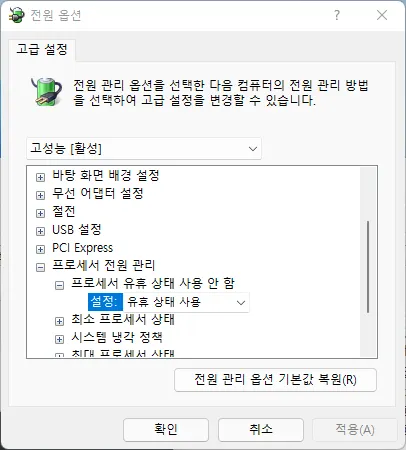
Task: Click the question mark help button
Action: point(337,15)
